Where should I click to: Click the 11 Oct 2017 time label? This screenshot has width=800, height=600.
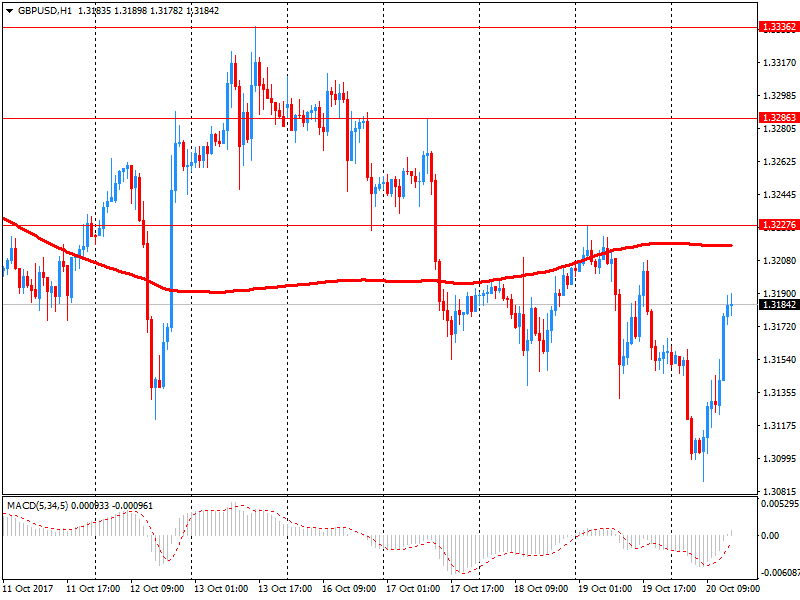coord(28,589)
